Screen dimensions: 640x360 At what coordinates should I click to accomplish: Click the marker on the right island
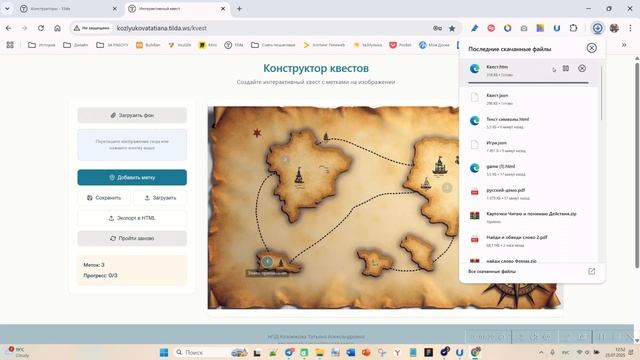[x=447, y=188]
